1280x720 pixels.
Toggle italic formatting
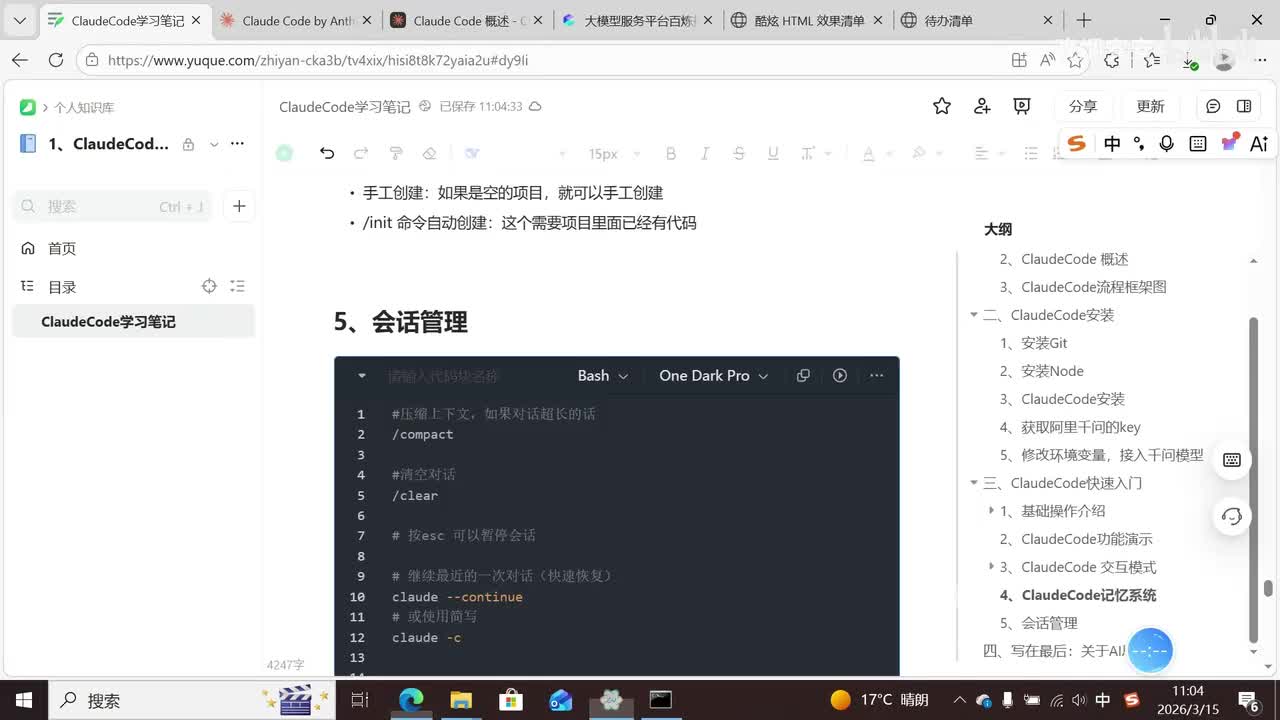click(705, 153)
